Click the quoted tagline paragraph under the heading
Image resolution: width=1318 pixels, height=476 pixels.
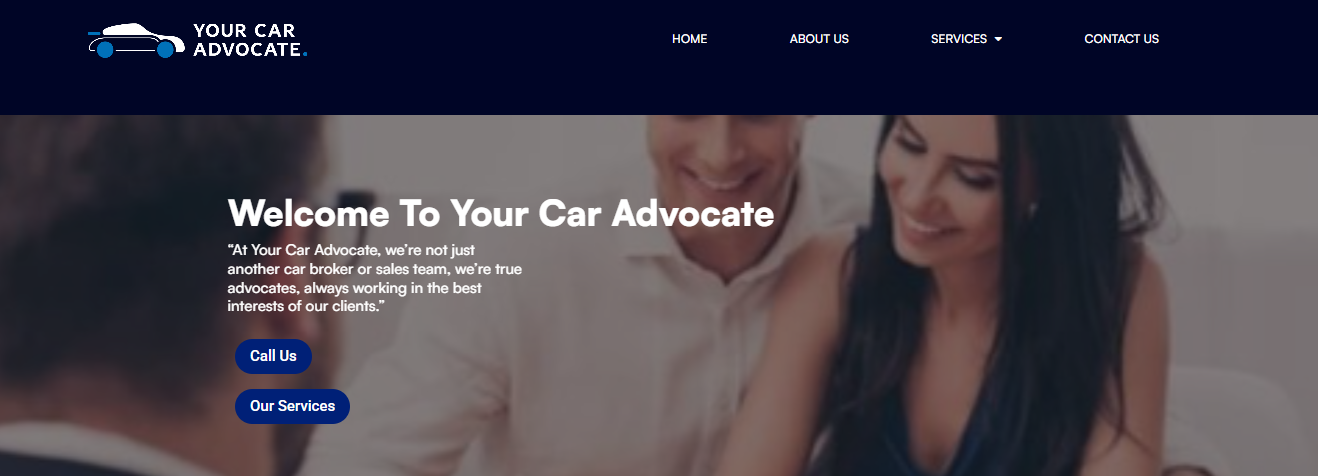375,278
